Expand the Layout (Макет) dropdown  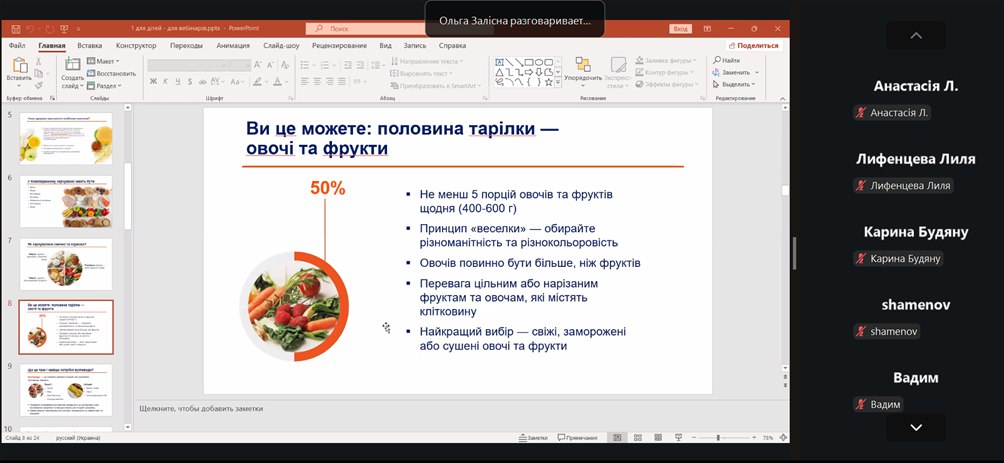coord(105,61)
